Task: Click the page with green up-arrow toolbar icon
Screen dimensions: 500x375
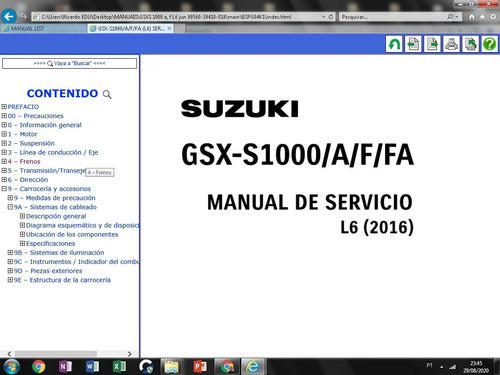Action: [x=470, y=44]
